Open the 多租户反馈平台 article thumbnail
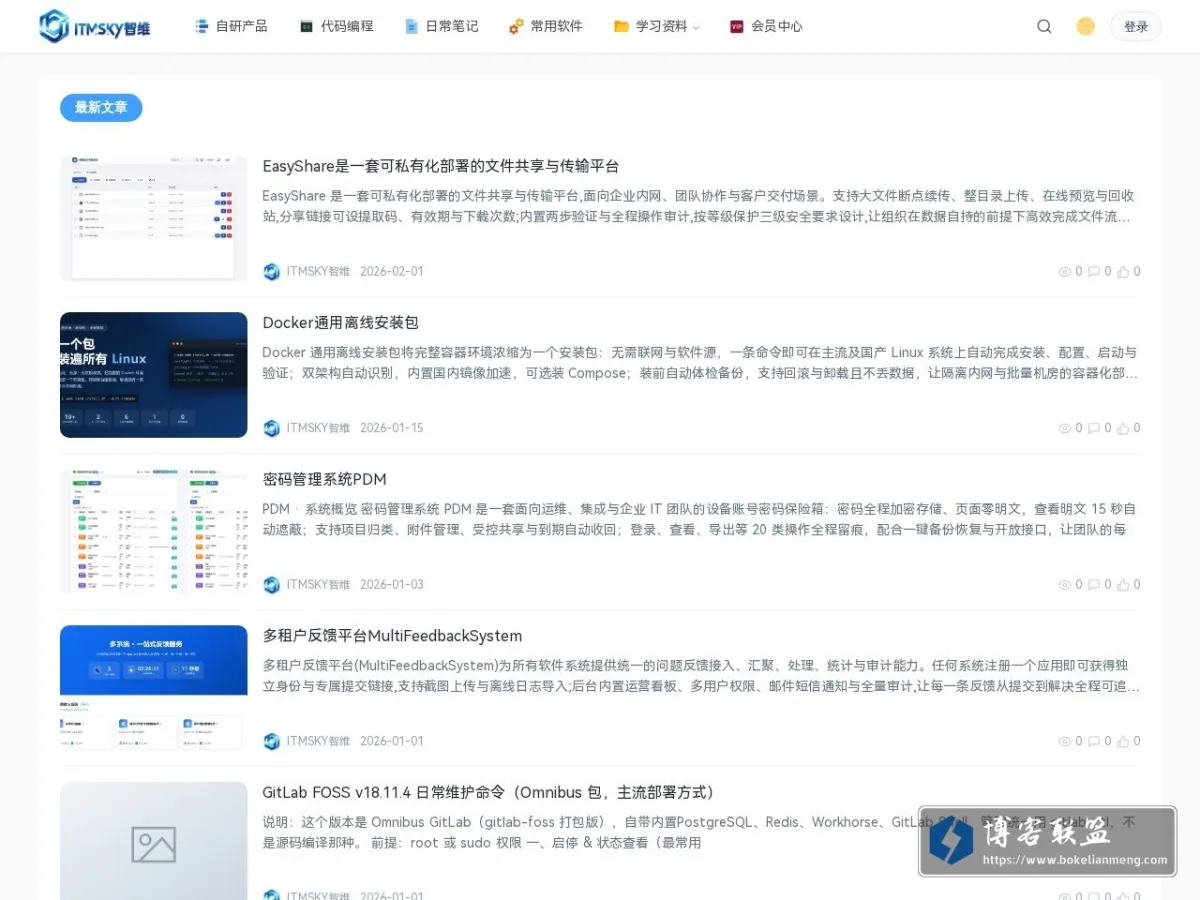Viewport: 1200px width, 900px height. coord(153,688)
